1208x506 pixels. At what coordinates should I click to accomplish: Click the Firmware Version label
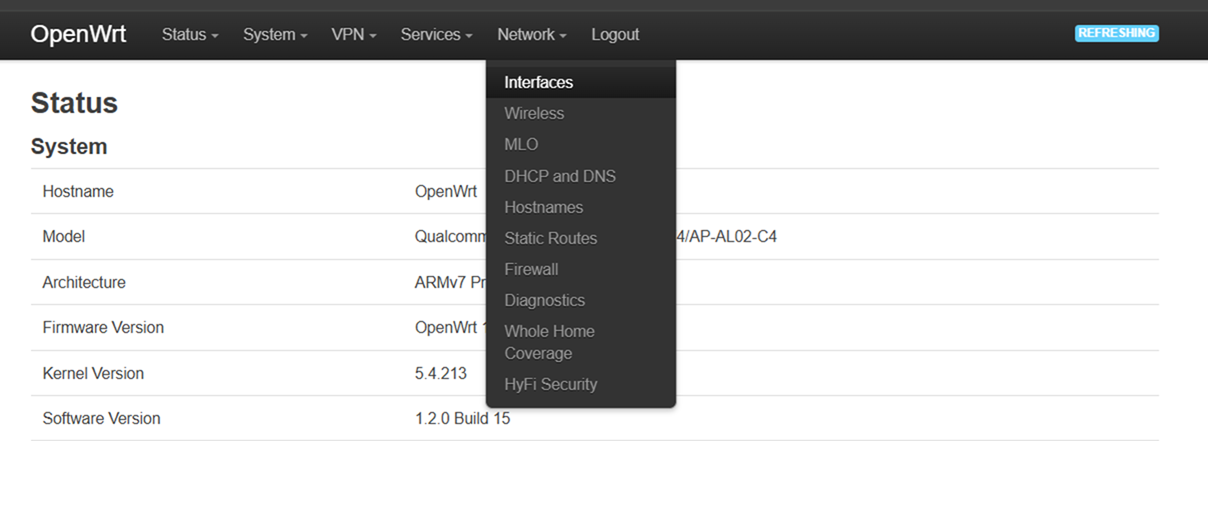point(103,327)
